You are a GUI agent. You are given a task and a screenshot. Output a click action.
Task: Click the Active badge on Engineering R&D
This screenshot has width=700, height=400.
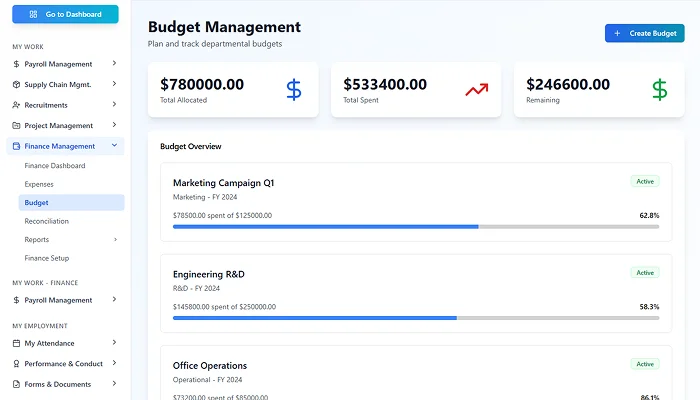[x=645, y=272]
